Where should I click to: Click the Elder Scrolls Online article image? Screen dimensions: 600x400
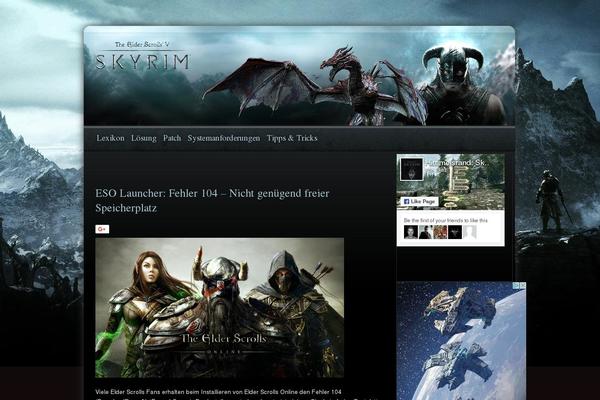(x=219, y=308)
